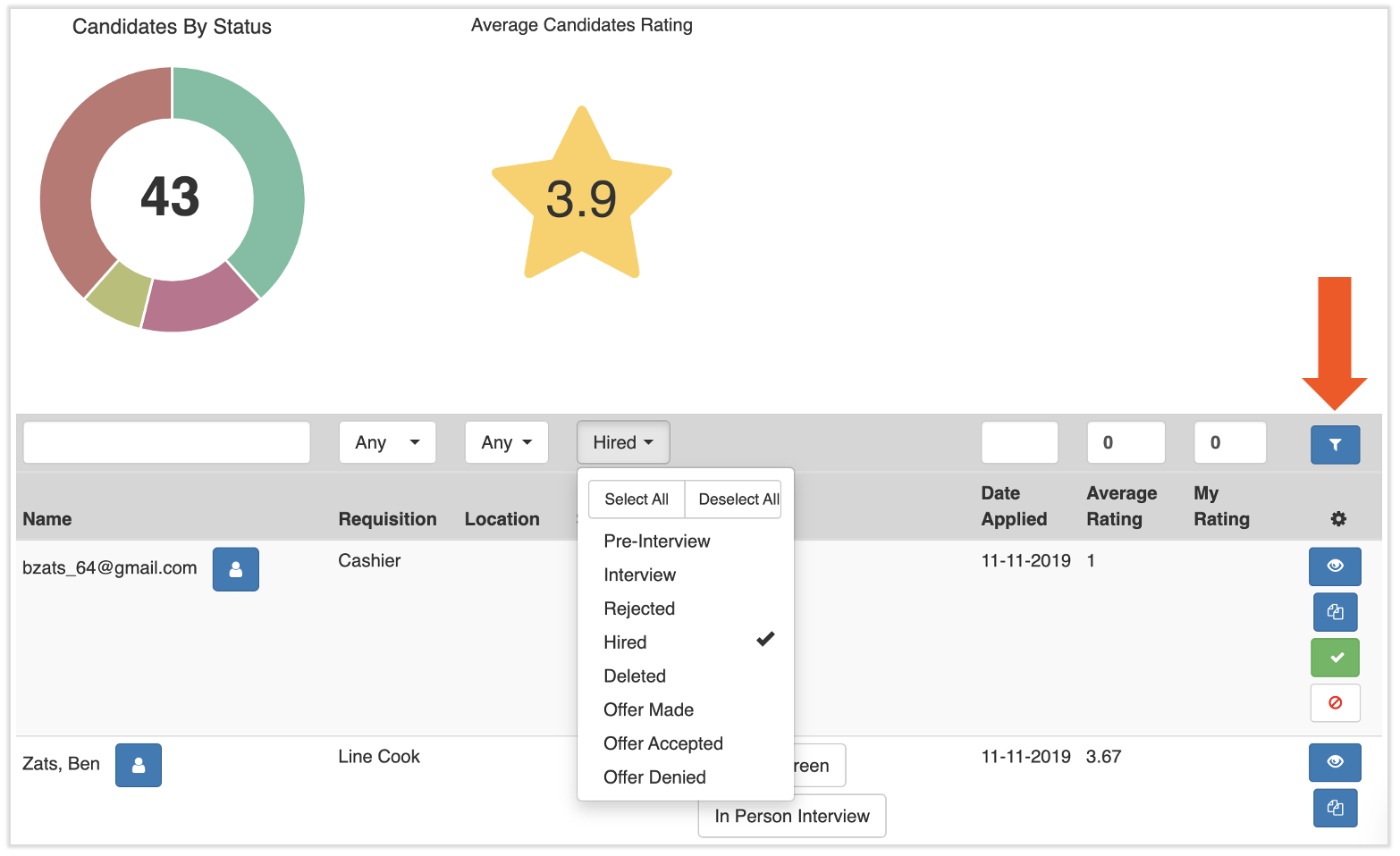Open the table settings gear icon
Image resolution: width=1400 pixels, height=856 pixels.
(1337, 519)
